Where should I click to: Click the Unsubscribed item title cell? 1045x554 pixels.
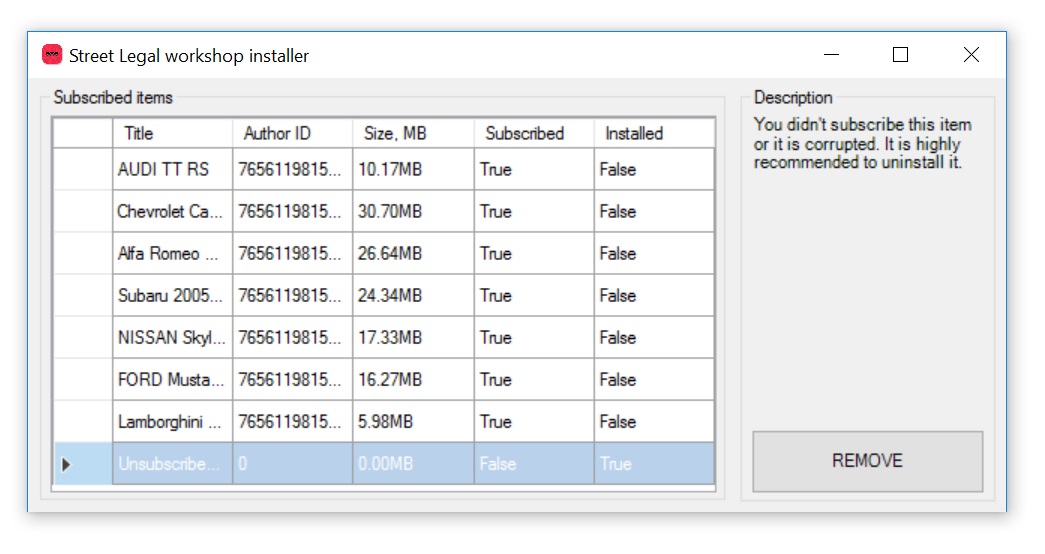pos(172,464)
